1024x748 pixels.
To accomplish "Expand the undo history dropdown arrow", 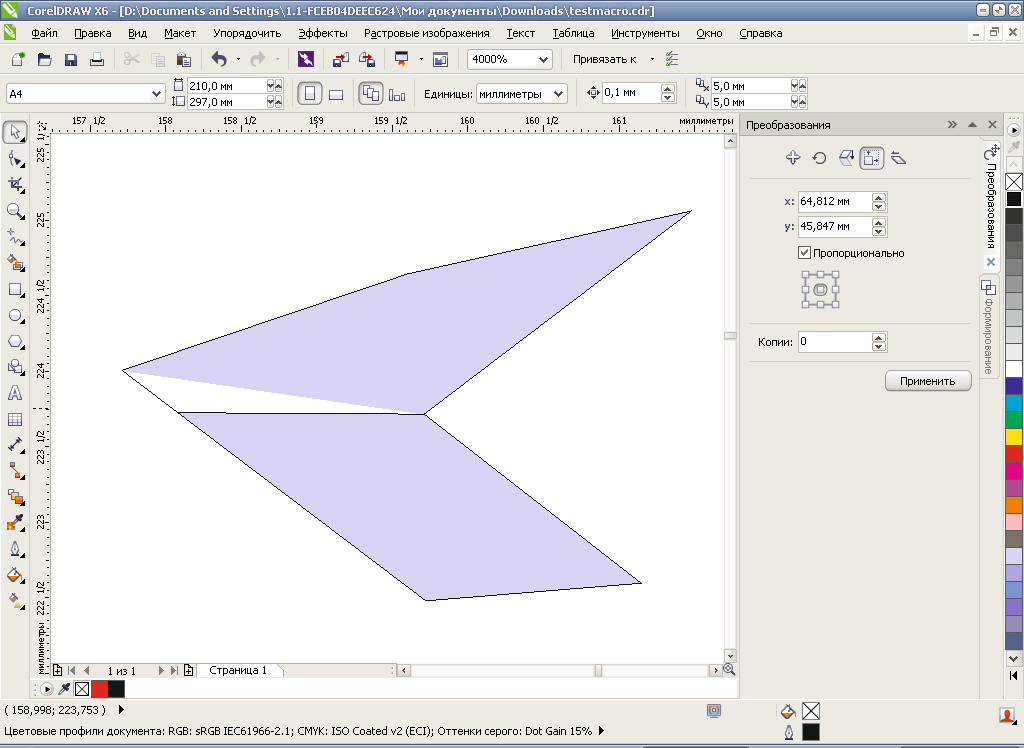I will [238, 59].
